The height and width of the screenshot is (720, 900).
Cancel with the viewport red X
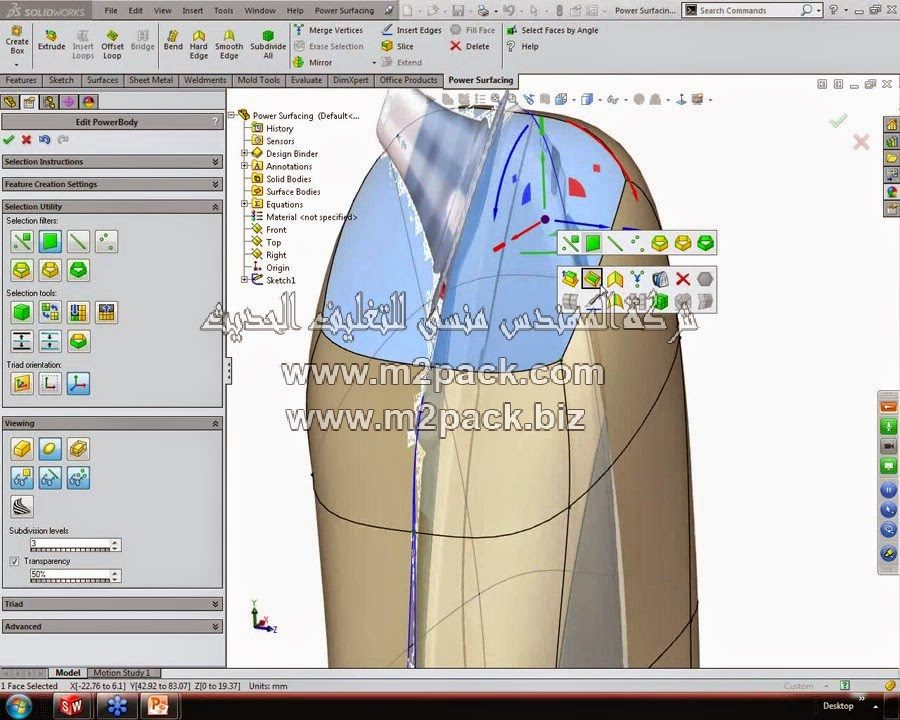click(x=861, y=142)
